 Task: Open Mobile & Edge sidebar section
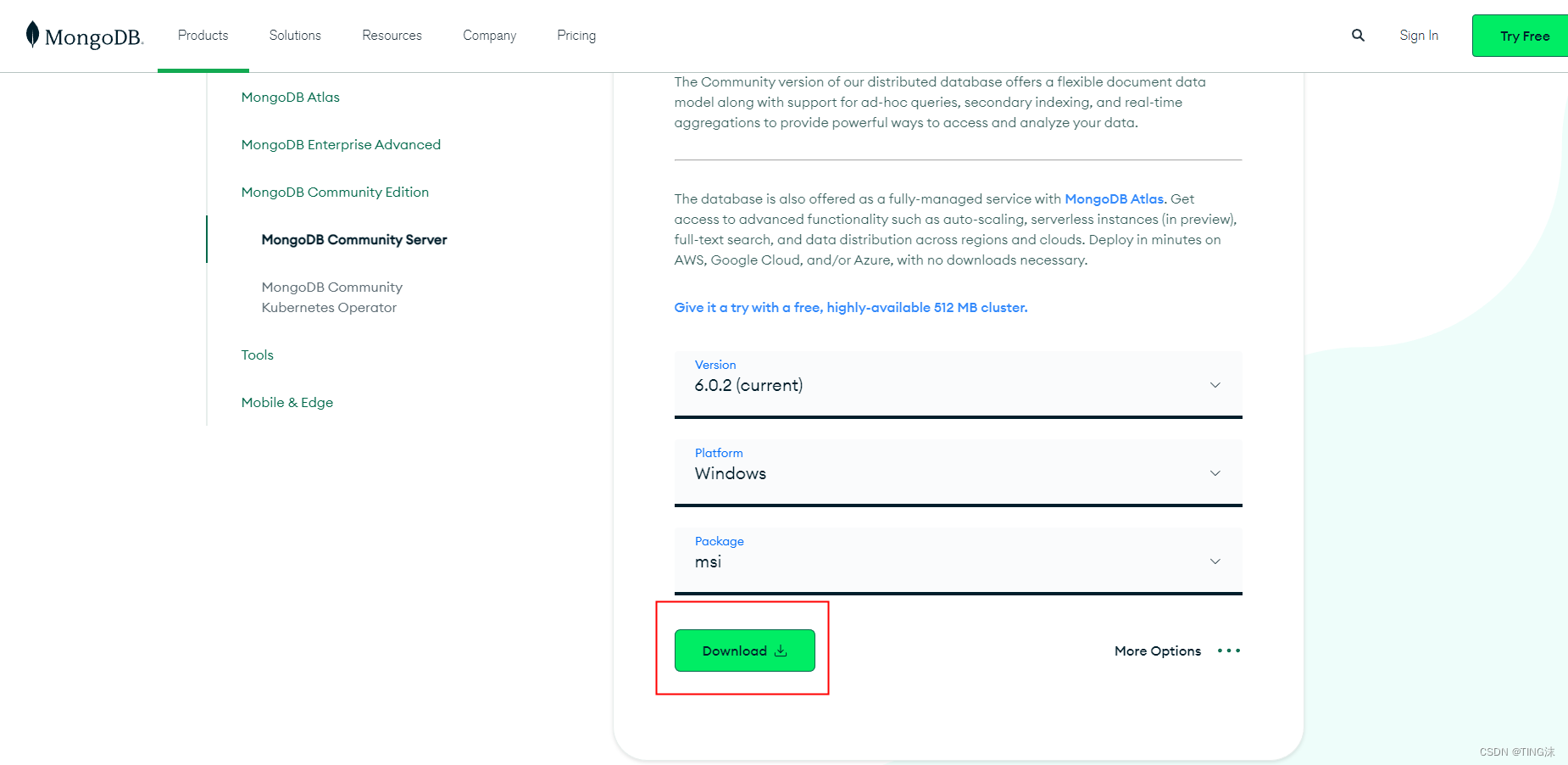(x=286, y=402)
